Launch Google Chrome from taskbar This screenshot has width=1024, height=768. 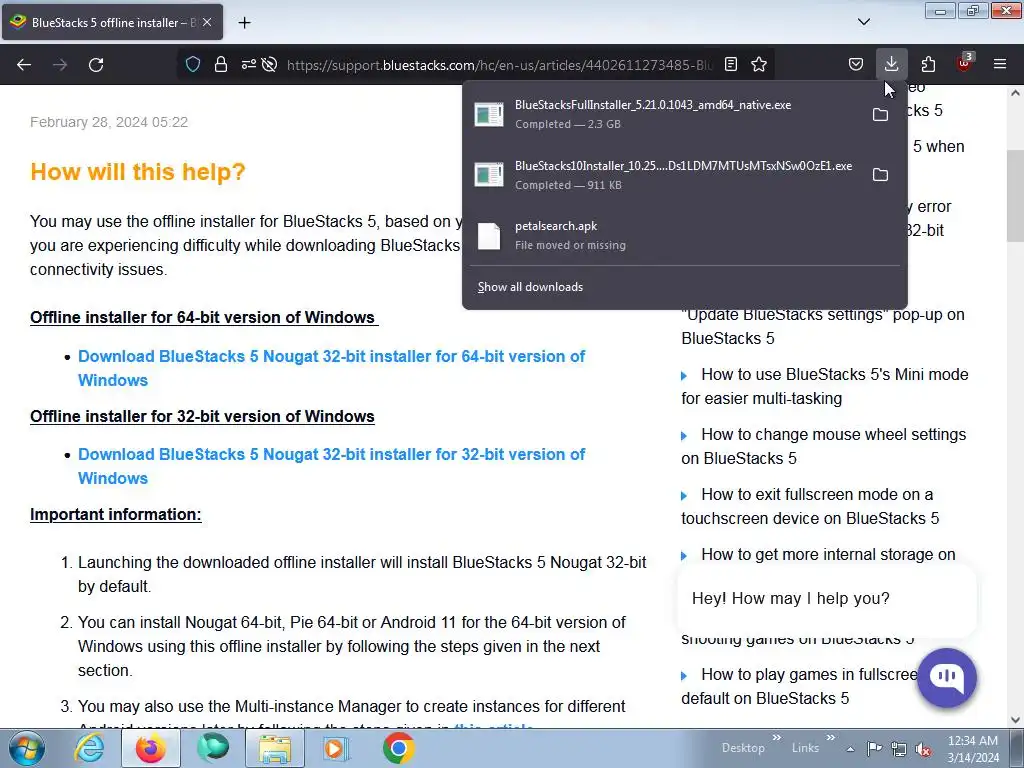coord(398,748)
